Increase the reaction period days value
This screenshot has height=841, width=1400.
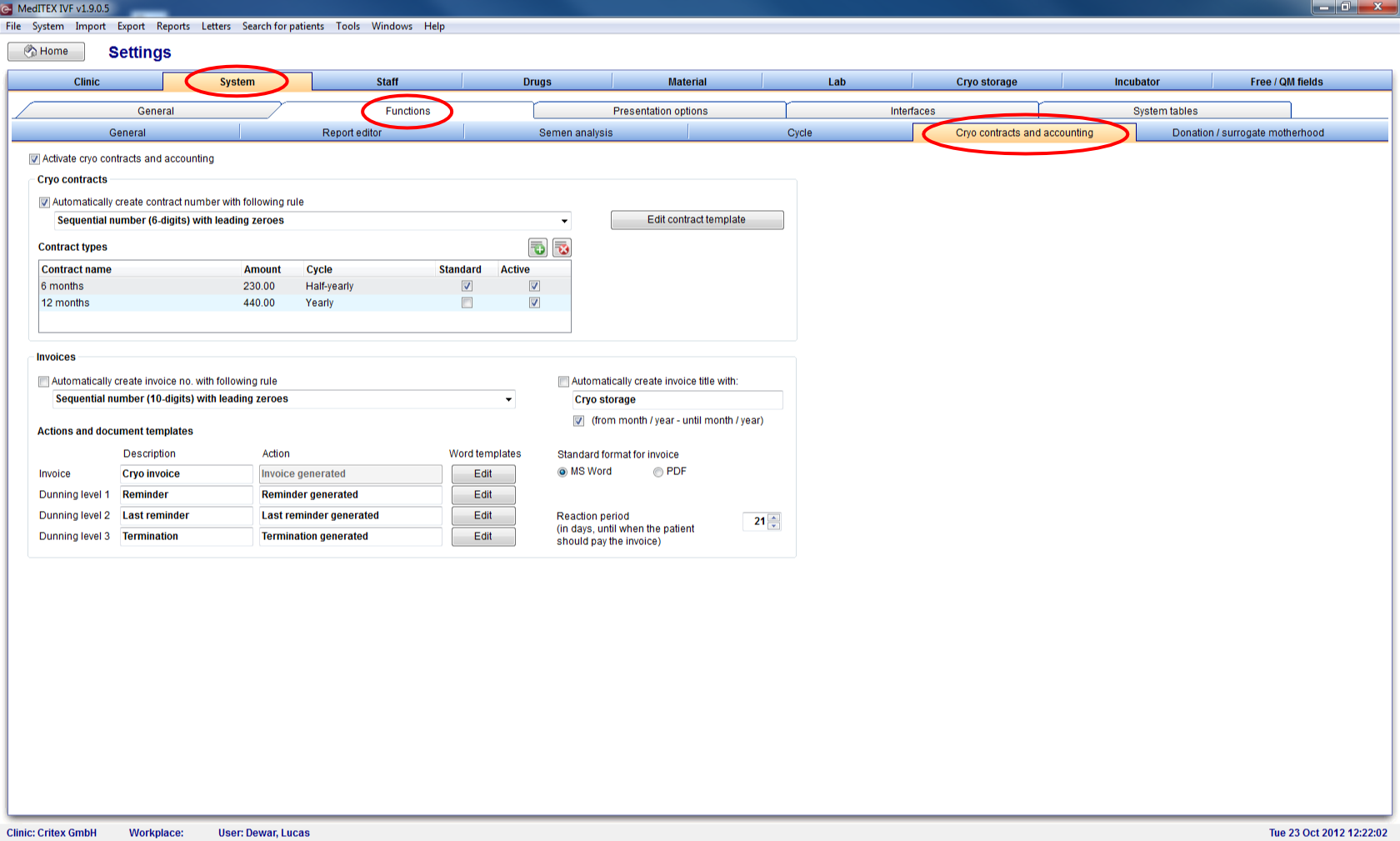click(774, 517)
